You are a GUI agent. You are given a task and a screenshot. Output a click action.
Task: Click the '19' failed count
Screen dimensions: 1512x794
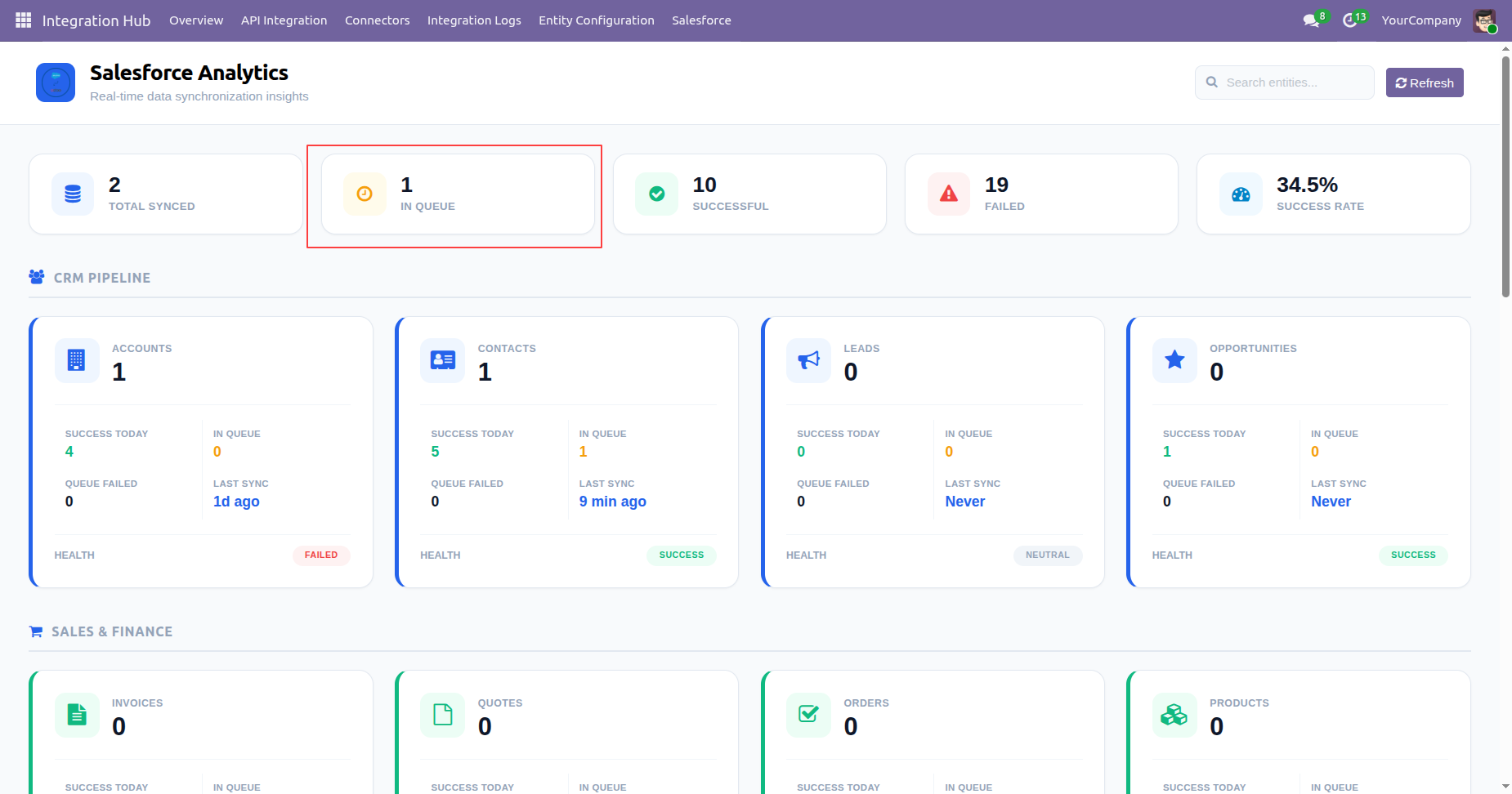[x=996, y=185]
